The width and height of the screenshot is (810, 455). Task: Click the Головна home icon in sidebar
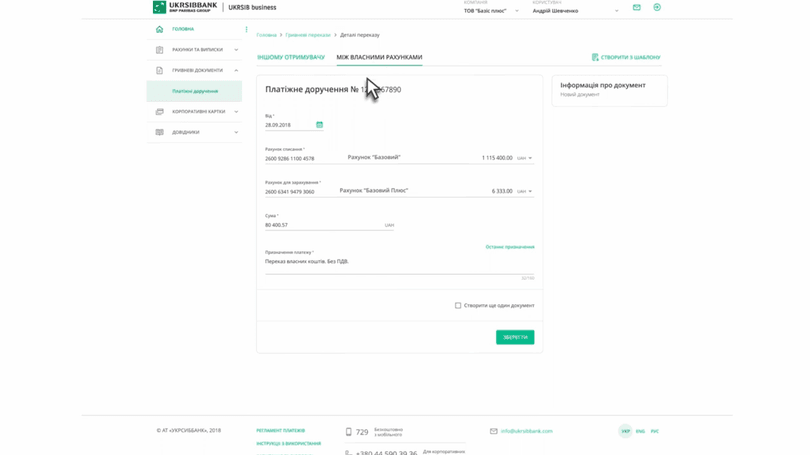159,29
